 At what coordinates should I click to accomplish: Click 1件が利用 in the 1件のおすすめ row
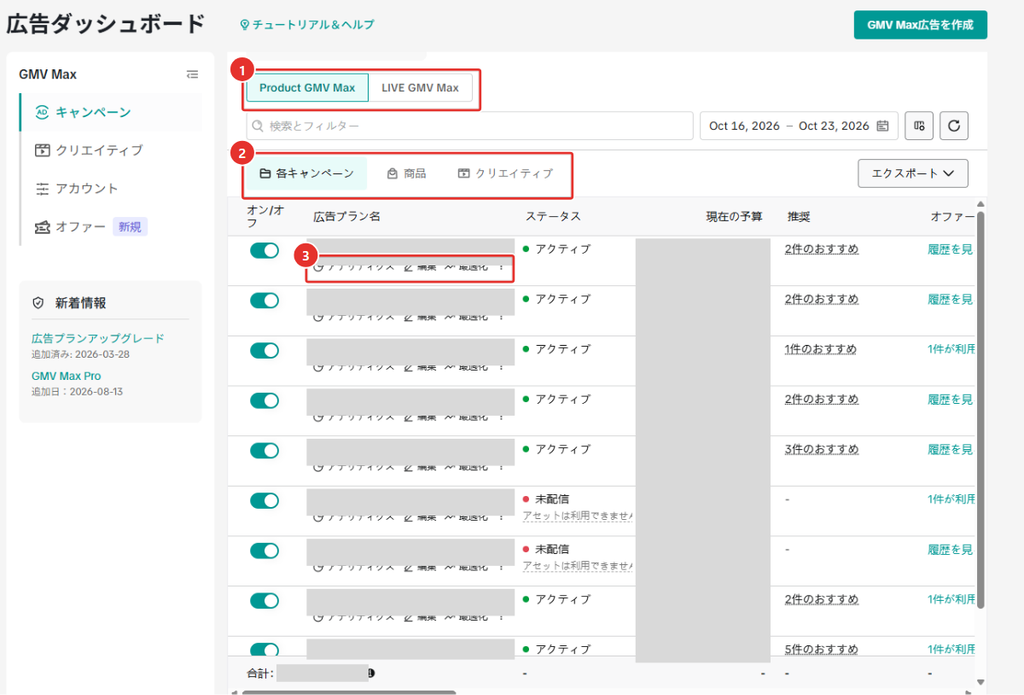pos(951,349)
